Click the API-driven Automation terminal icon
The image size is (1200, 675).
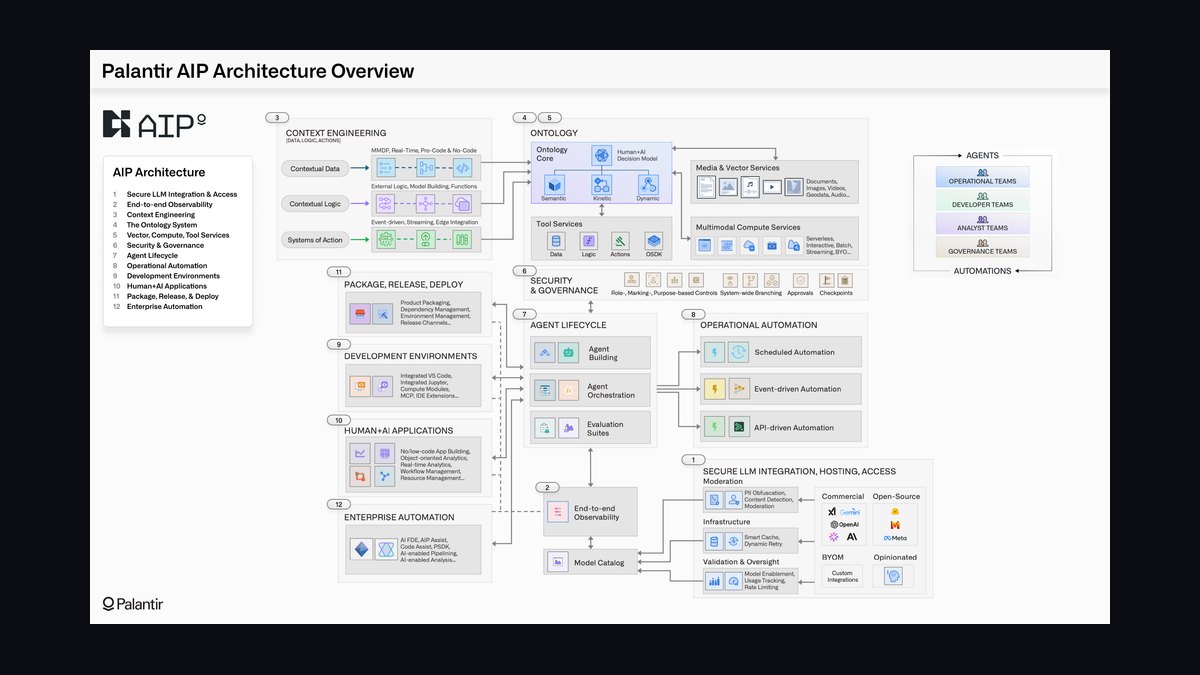pos(738,427)
